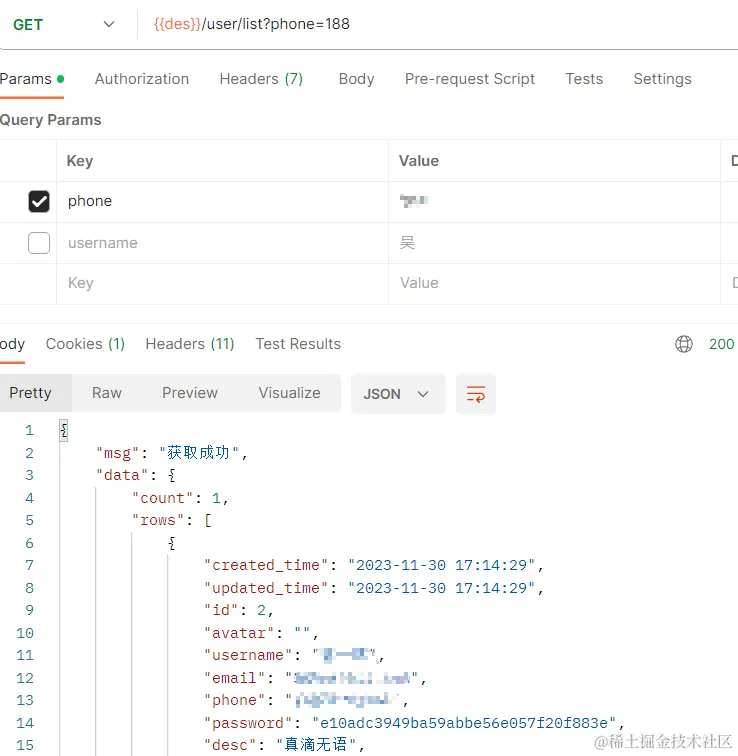738x756 pixels.
Task: Open the GET method dropdown
Action: (x=64, y=24)
